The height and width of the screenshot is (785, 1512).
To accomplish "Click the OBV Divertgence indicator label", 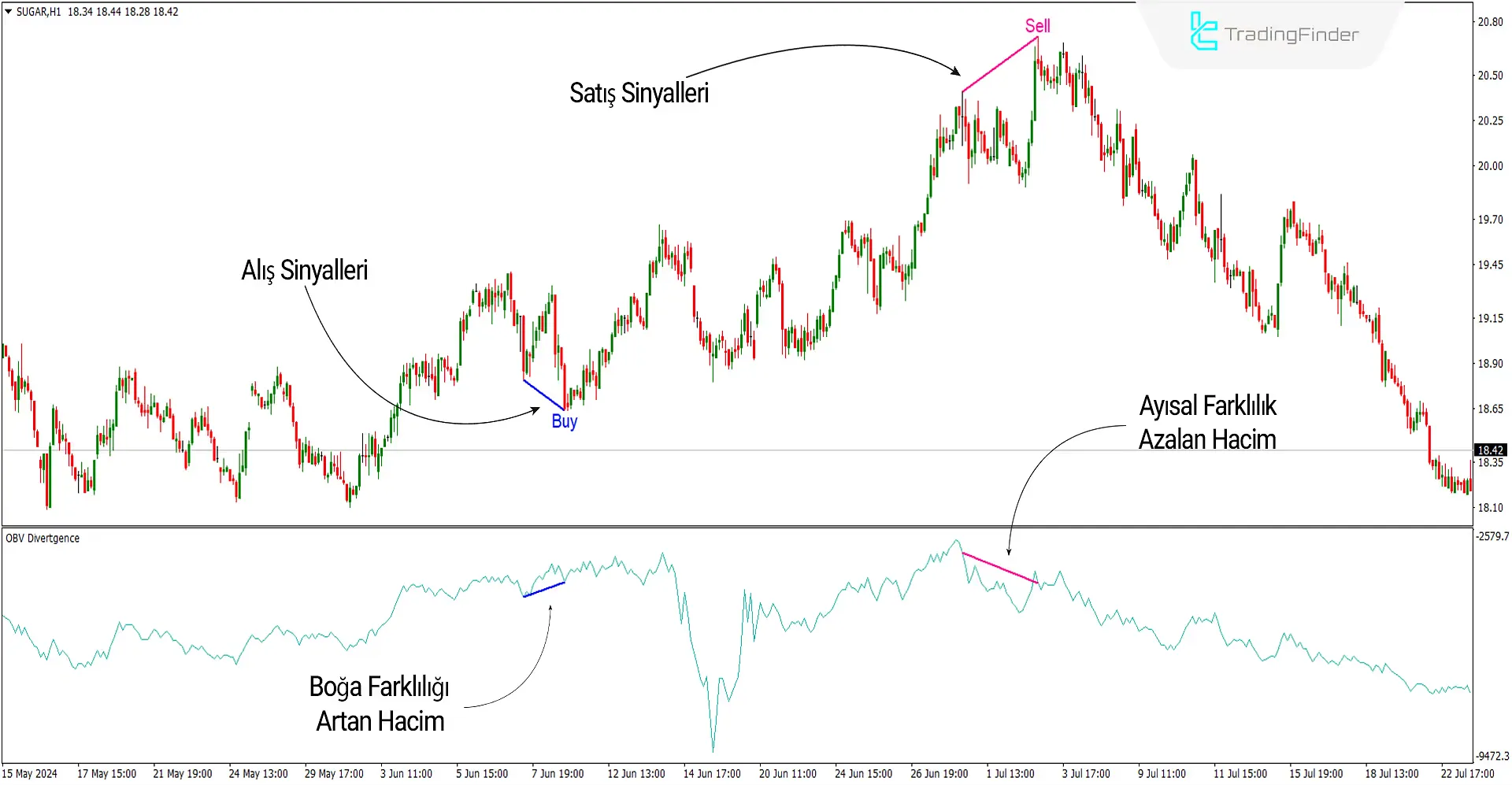I will 43,539.
